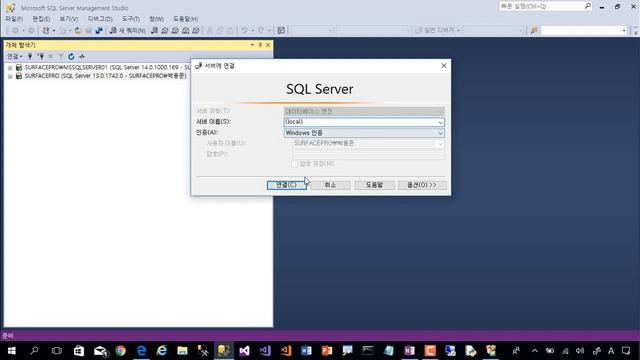Viewport: 640px width, 360px height.
Task: Open the 도움말(H) menu
Action: [x=185, y=19]
